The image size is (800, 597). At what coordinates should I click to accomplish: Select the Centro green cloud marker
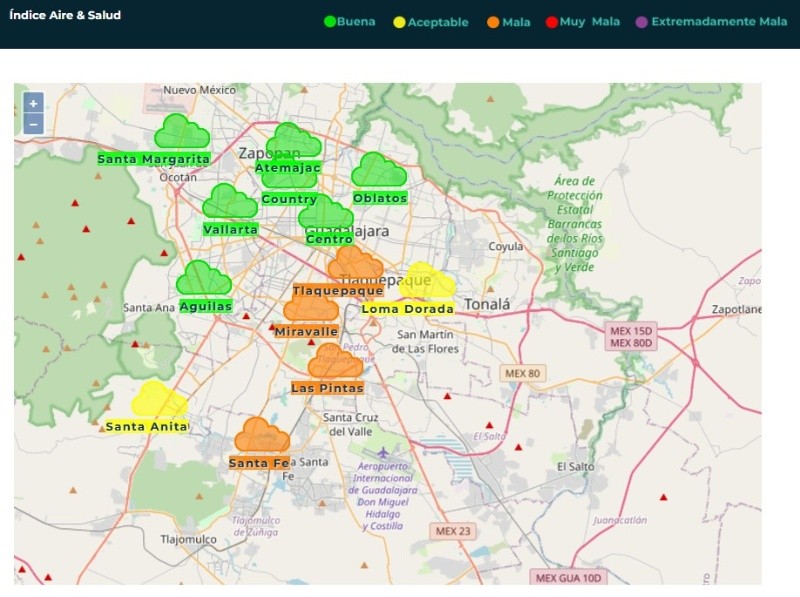[x=326, y=214]
